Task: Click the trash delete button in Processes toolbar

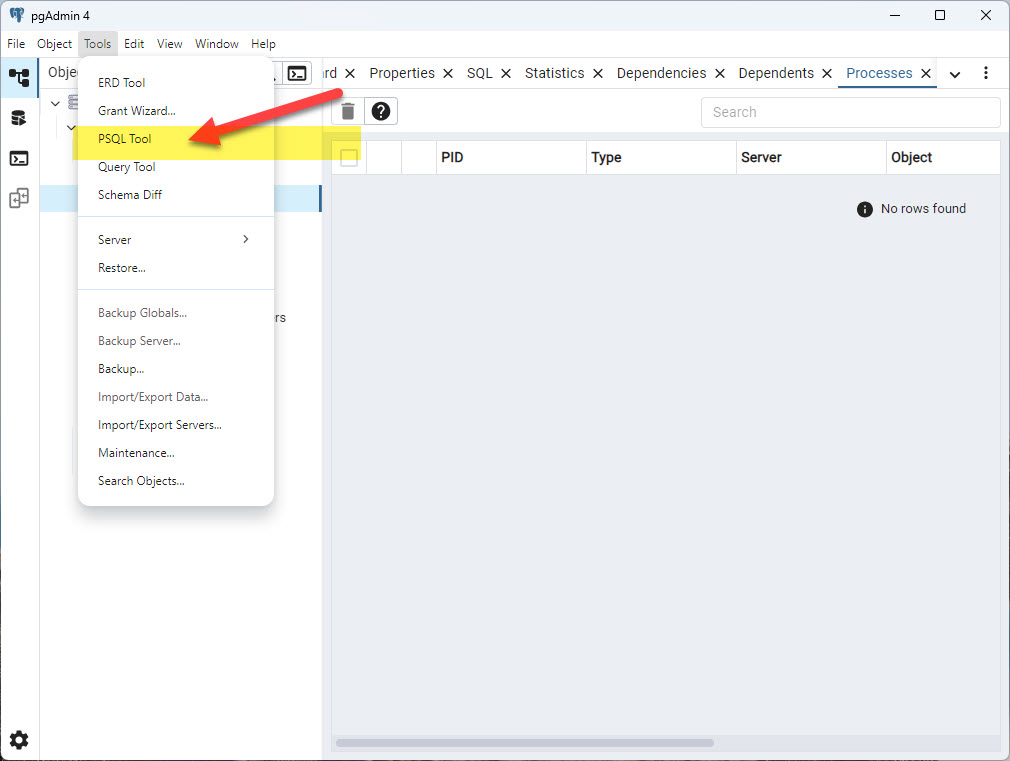Action: (348, 111)
